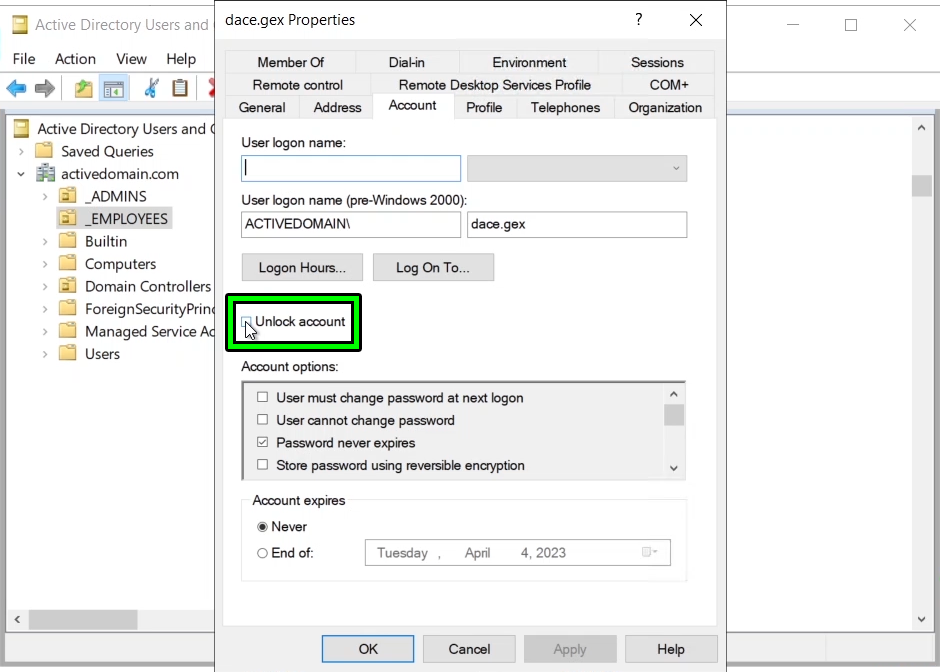Screen dimensions: 940x672
Task: Check User must change password at next logon
Action: (x=261, y=397)
